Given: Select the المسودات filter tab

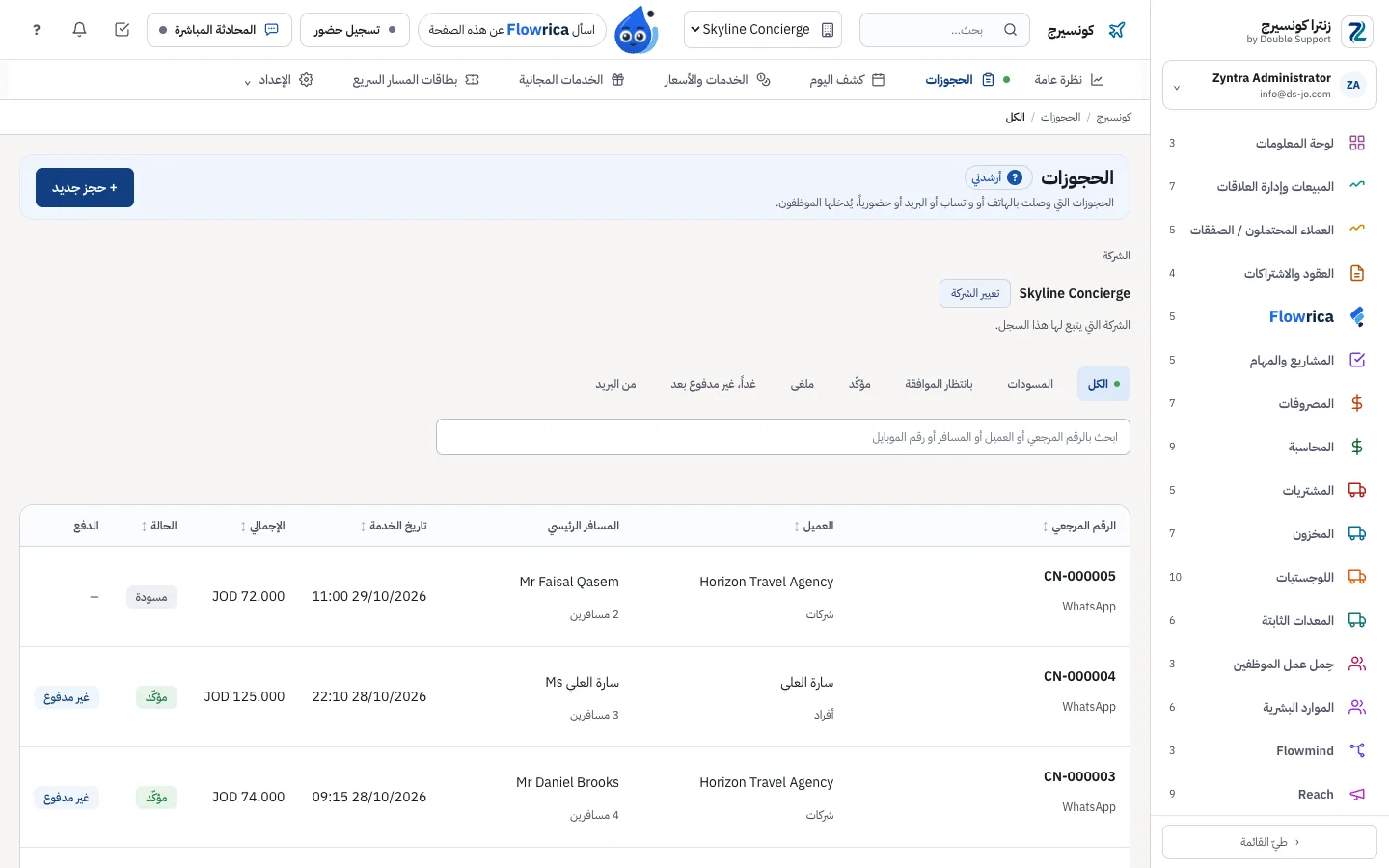Looking at the screenshot, I should pyautogui.click(x=1030, y=384).
